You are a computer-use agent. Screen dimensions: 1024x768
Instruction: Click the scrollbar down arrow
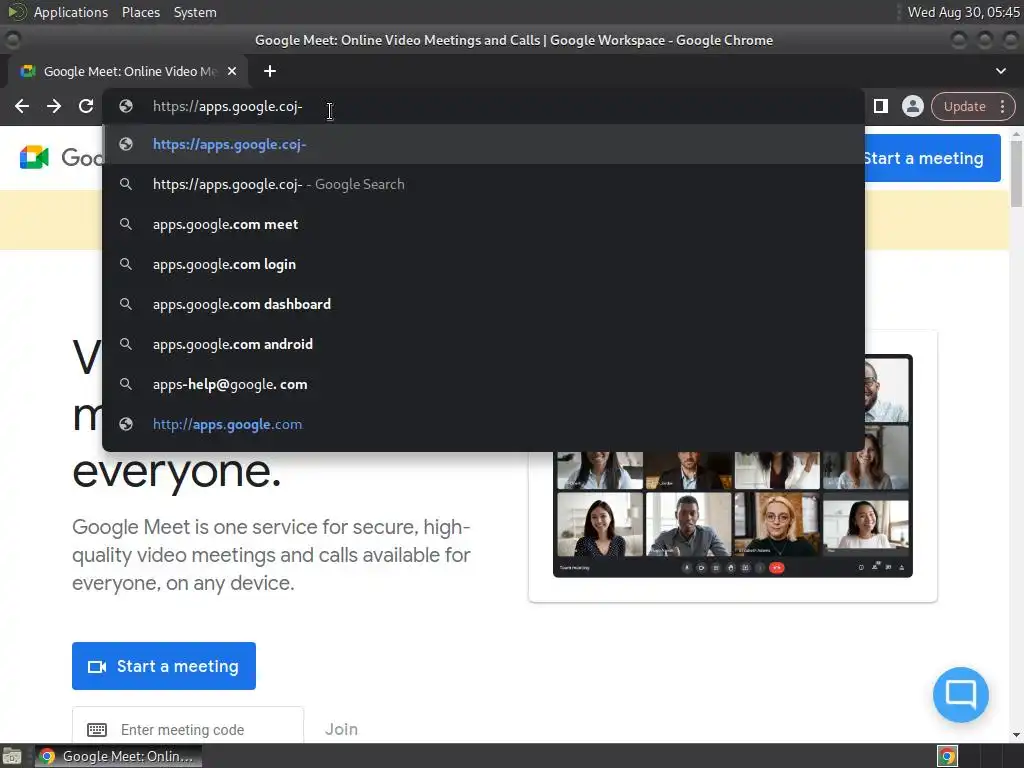coord(1016,735)
